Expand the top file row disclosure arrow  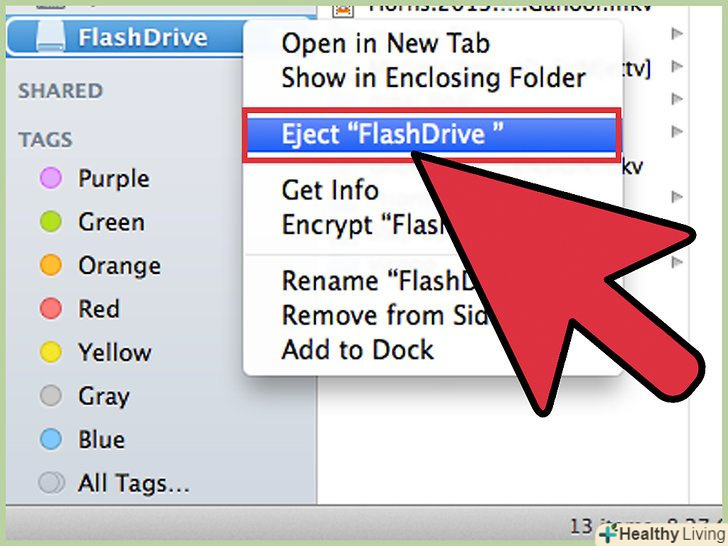tap(677, 33)
